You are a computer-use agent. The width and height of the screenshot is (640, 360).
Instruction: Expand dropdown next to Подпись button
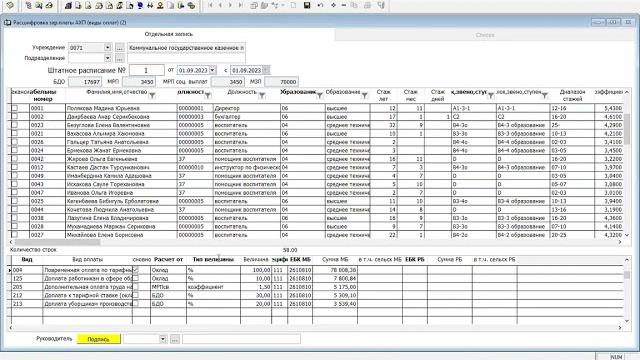point(163,339)
